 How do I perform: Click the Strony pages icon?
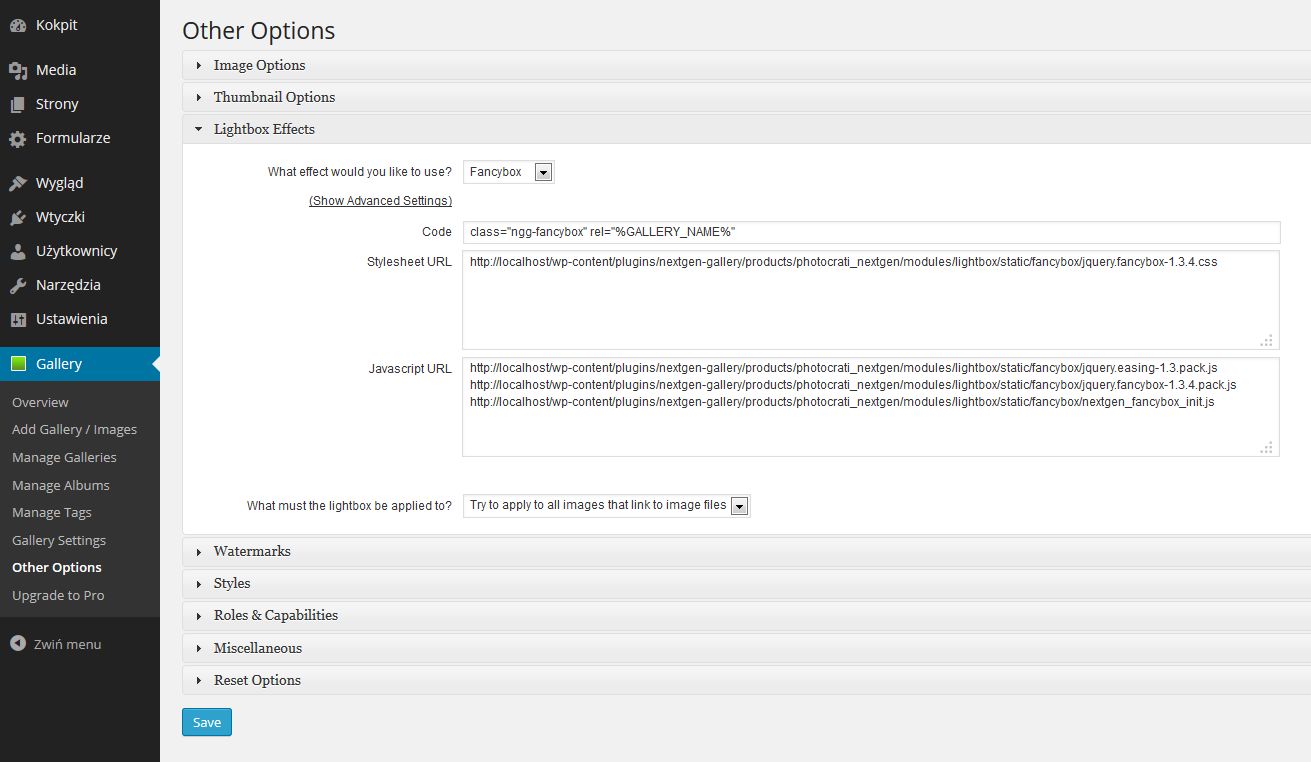click(18, 104)
